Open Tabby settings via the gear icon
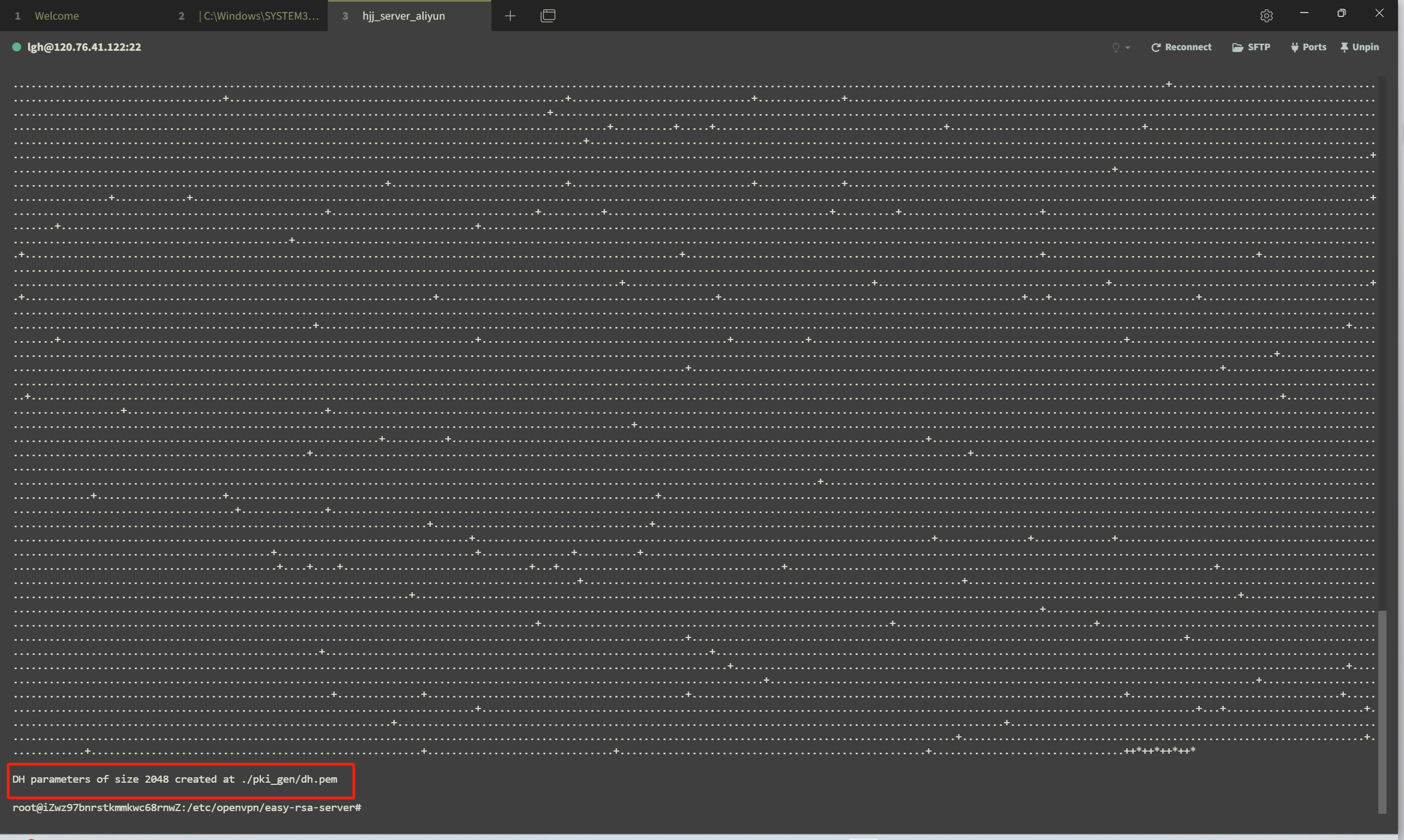The image size is (1404, 840). (x=1266, y=16)
